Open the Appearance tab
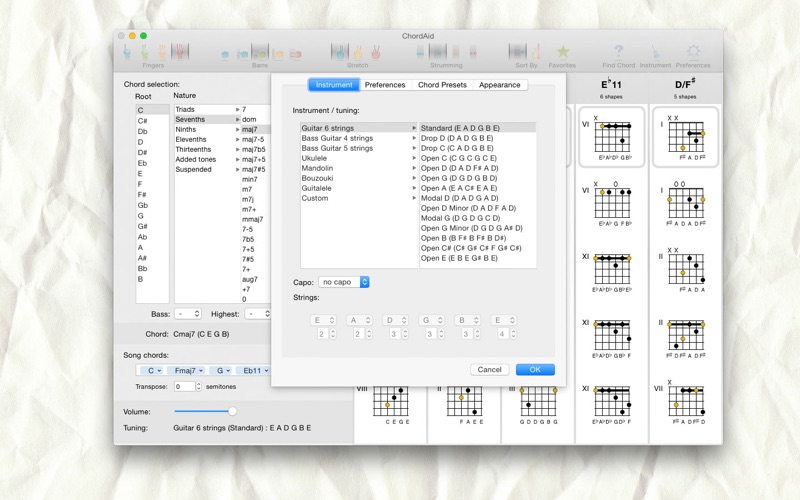The height and width of the screenshot is (500, 800). [499, 85]
